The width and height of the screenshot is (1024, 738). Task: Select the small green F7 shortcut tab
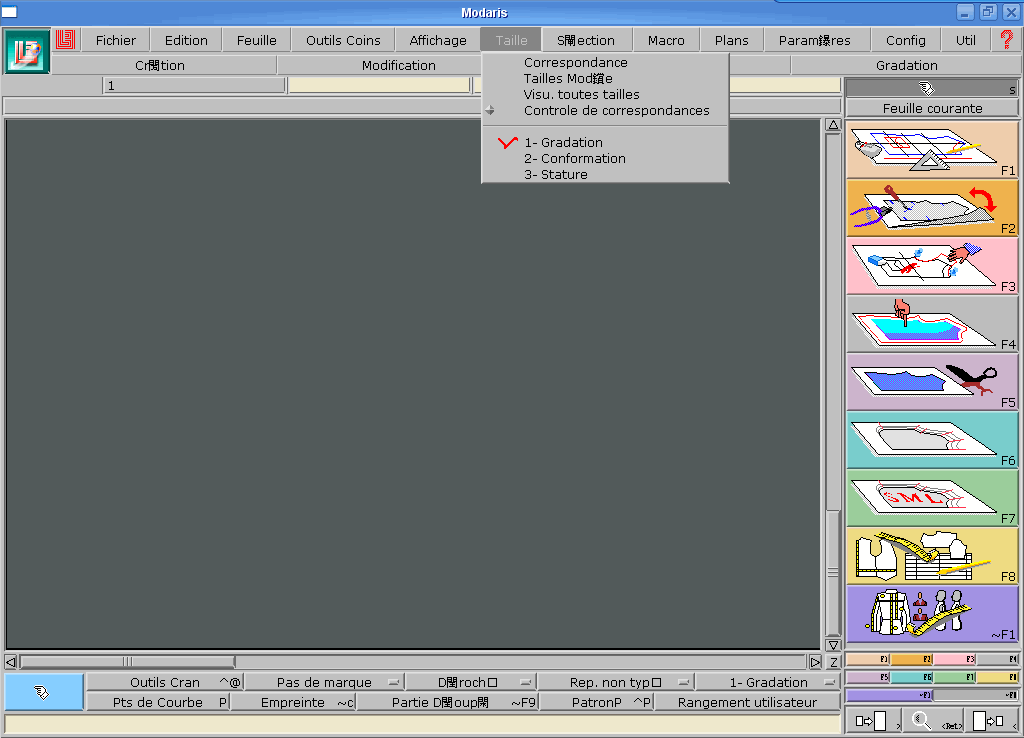pos(954,677)
